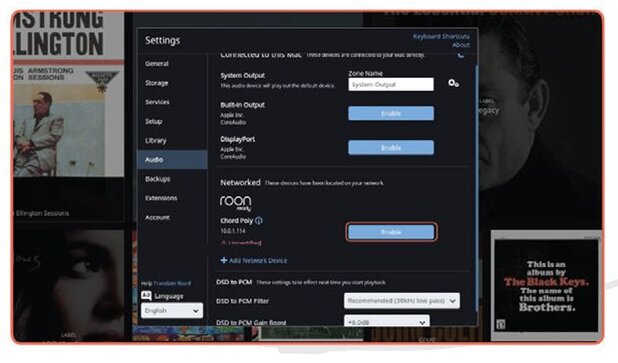Screen dimensions: 618x363
Task: Click the Black Keys Brothers album thumbnail
Action: tap(546, 286)
